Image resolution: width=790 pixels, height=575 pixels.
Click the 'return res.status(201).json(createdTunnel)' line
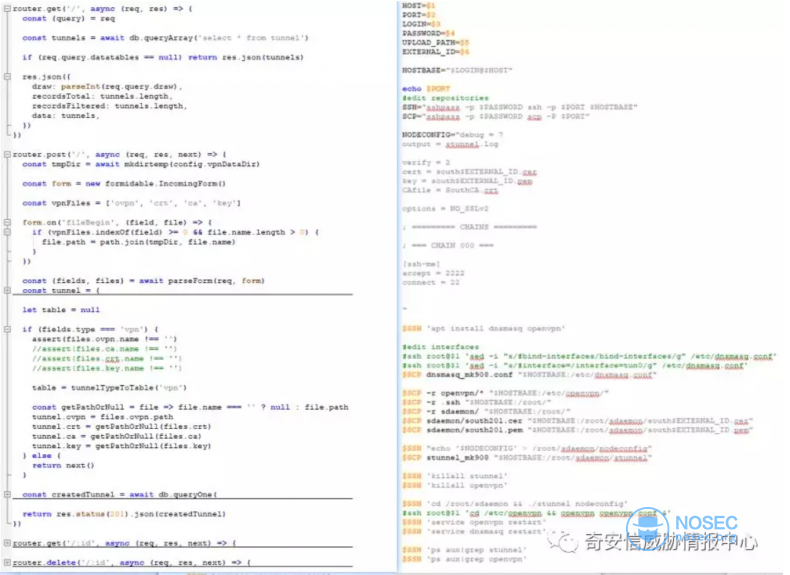[x=124, y=514]
